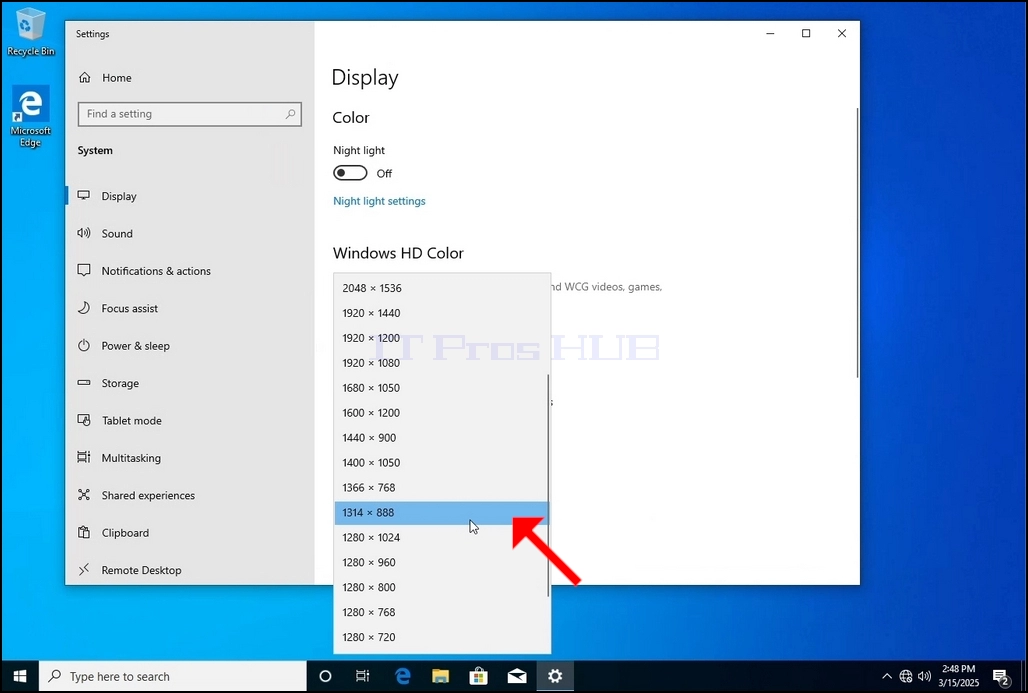Click the Remote Desktop icon

84,570
